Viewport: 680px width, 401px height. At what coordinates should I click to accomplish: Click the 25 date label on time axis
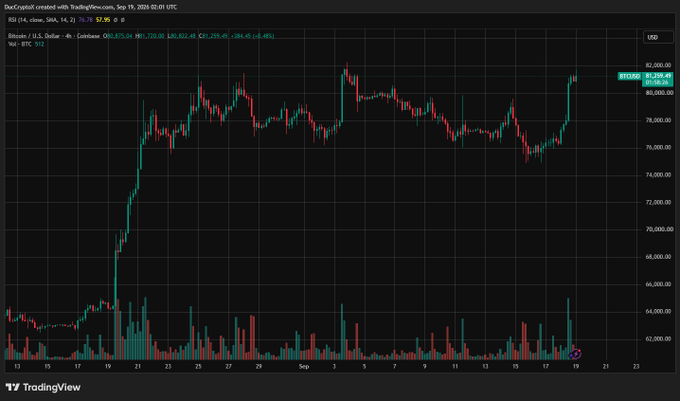198,366
